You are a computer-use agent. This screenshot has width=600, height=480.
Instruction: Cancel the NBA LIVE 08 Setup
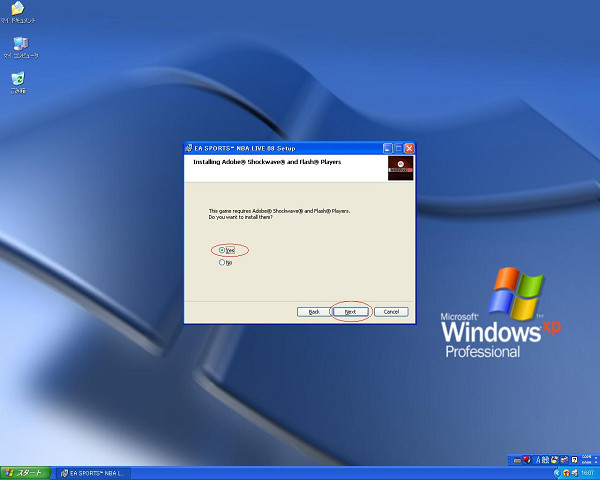[x=391, y=312]
